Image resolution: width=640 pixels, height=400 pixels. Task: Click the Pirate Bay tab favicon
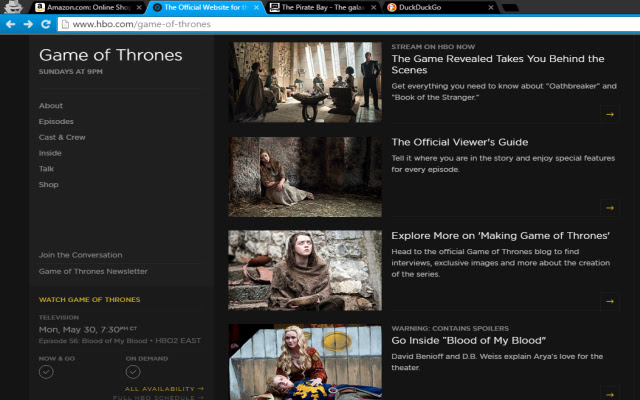click(x=275, y=7)
